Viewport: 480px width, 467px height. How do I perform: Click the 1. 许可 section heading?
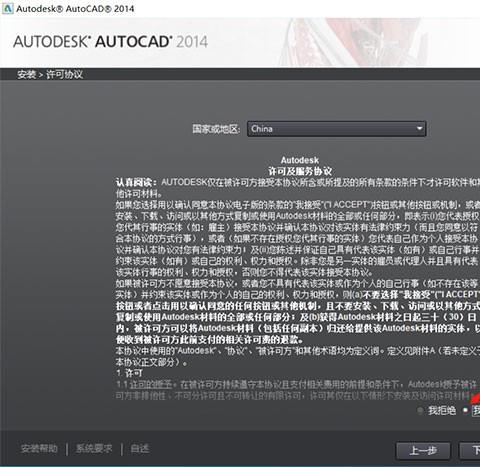pos(130,373)
